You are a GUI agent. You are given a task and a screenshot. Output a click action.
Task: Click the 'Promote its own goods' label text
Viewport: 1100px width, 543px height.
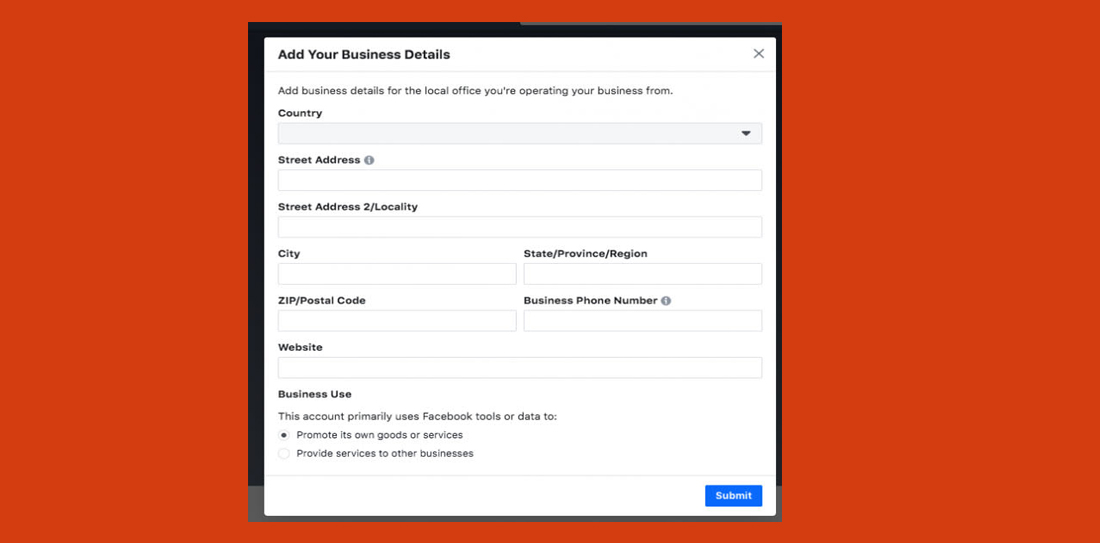379,435
